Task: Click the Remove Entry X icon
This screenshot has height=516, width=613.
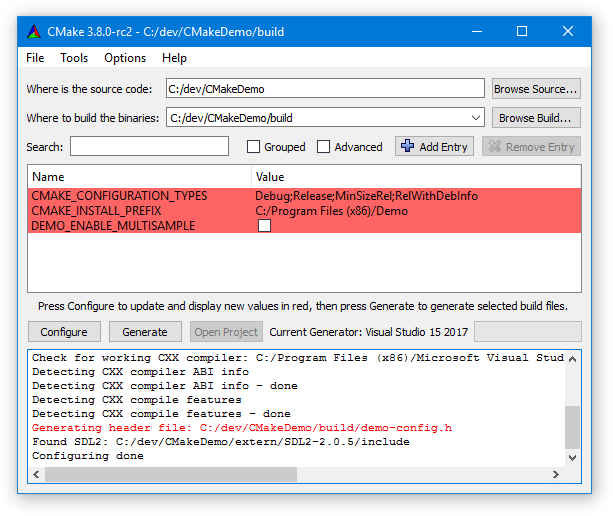Action: click(493, 147)
